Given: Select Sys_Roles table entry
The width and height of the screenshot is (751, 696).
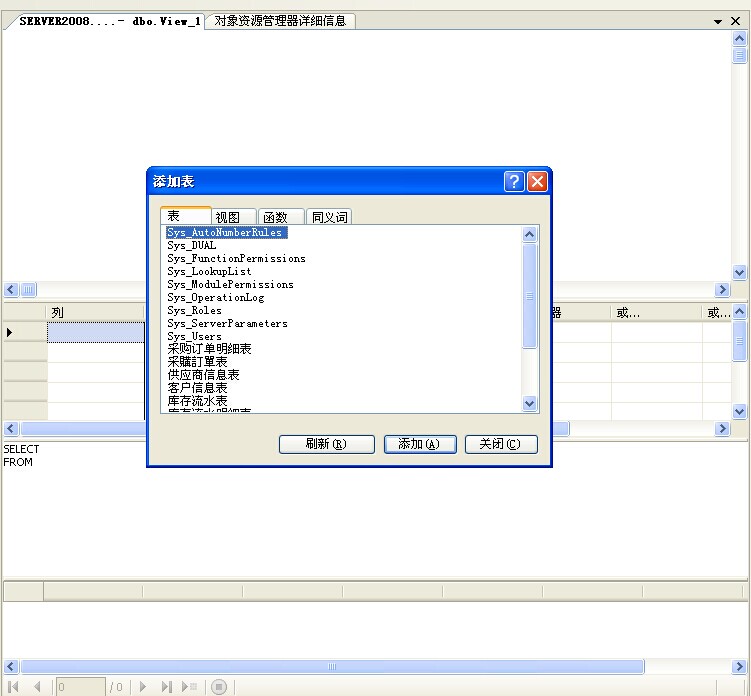Looking at the screenshot, I should pyautogui.click(x=194, y=310).
